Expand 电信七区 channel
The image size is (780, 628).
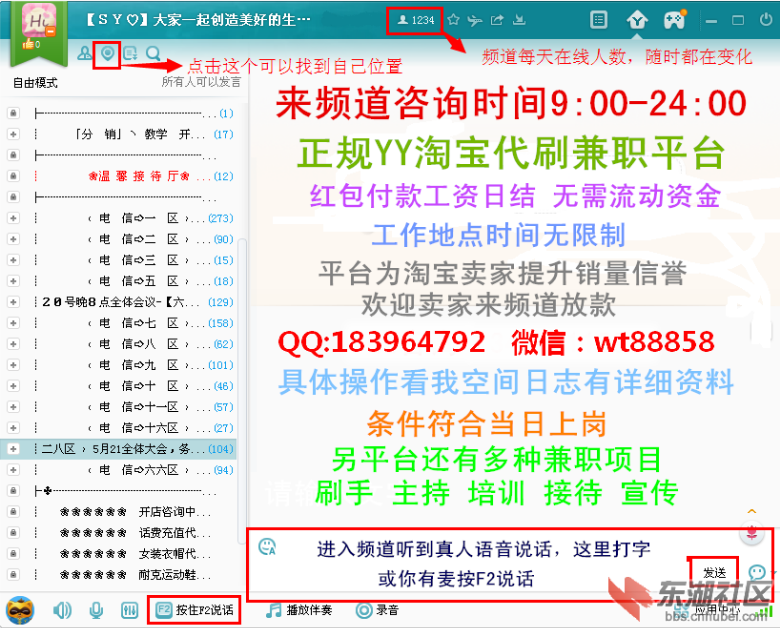tap(13, 323)
